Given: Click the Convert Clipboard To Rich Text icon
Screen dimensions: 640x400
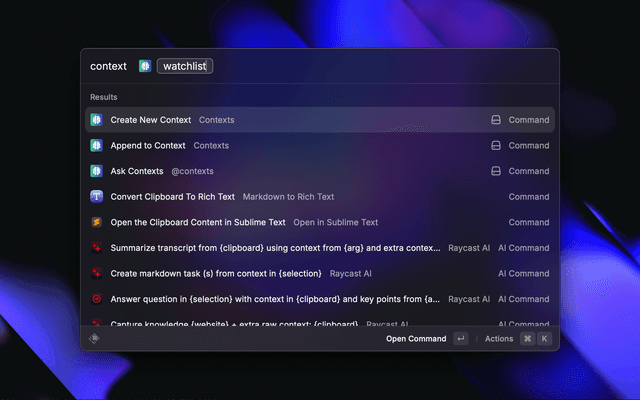Looking at the screenshot, I should point(97,197).
